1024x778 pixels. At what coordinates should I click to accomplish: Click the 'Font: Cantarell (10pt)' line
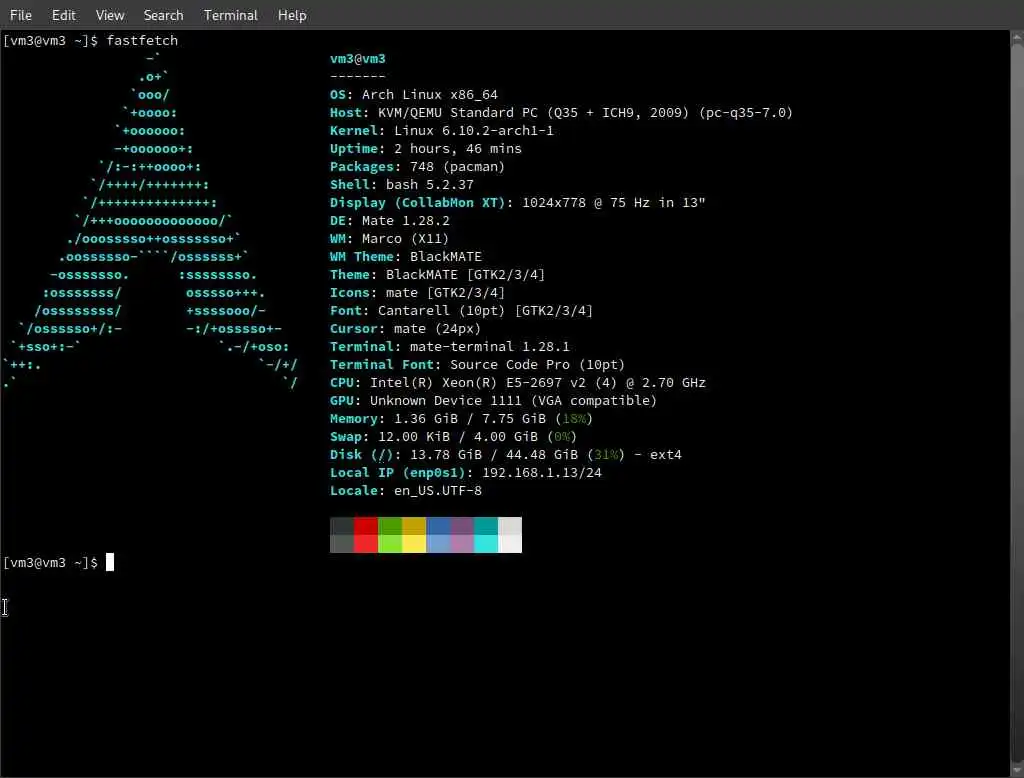coord(461,311)
